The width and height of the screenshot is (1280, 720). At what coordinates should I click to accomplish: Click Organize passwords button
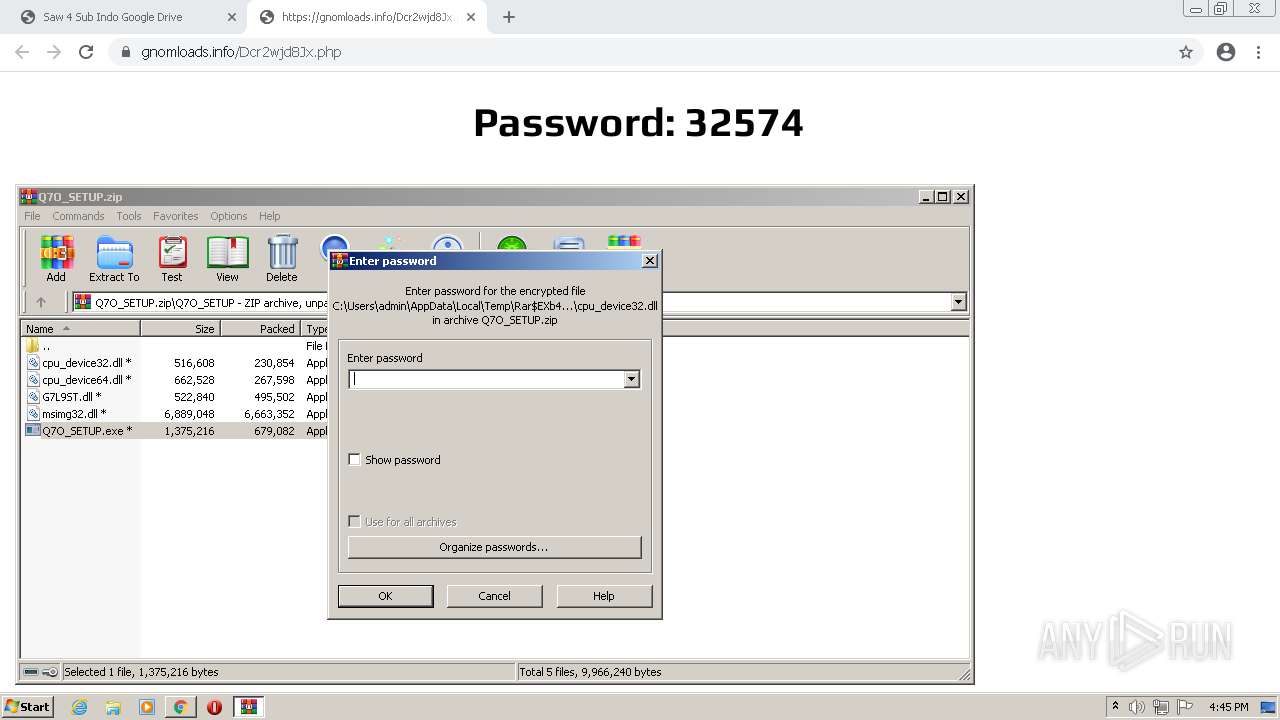494,547
